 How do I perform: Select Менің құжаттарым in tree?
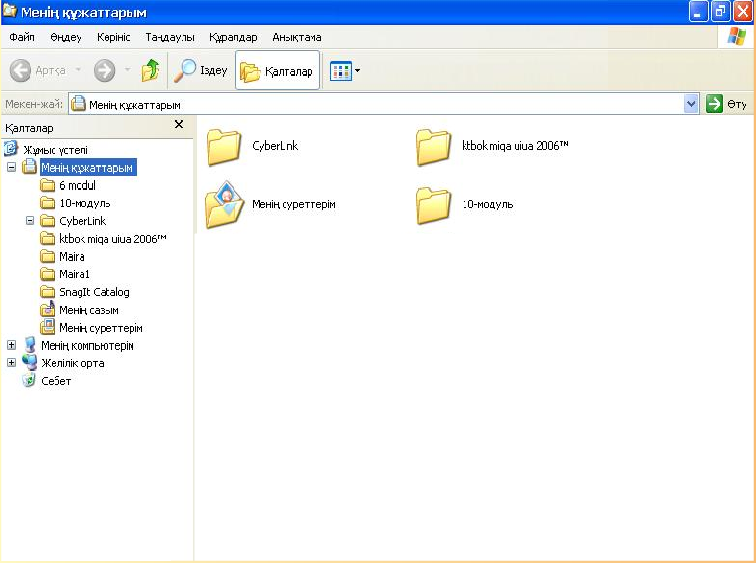click(x=87, y=168)
